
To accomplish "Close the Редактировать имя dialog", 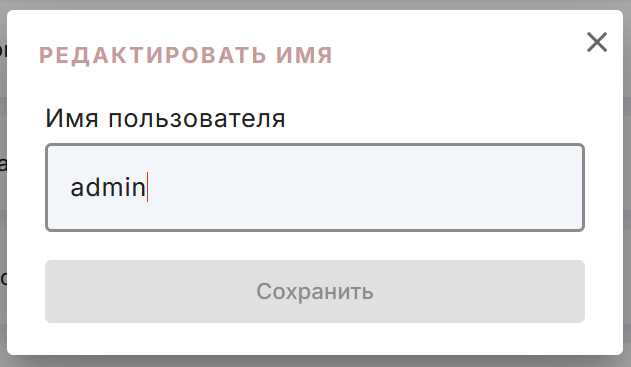I will point(596,42).
